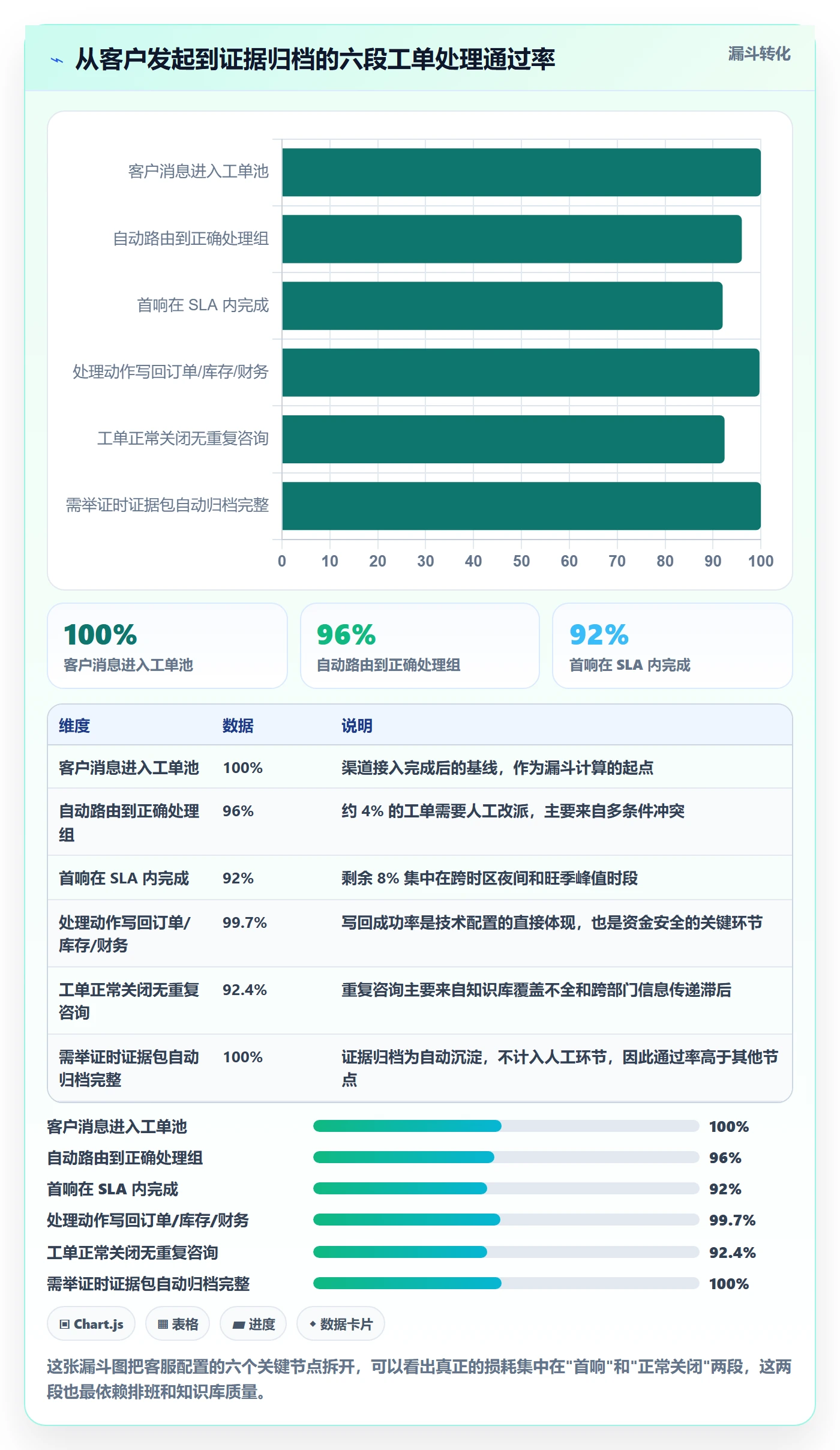840x1450 pixels.
Task: Click the table note starting with 写回成功率是技术配置
Action: pos(552,922)
